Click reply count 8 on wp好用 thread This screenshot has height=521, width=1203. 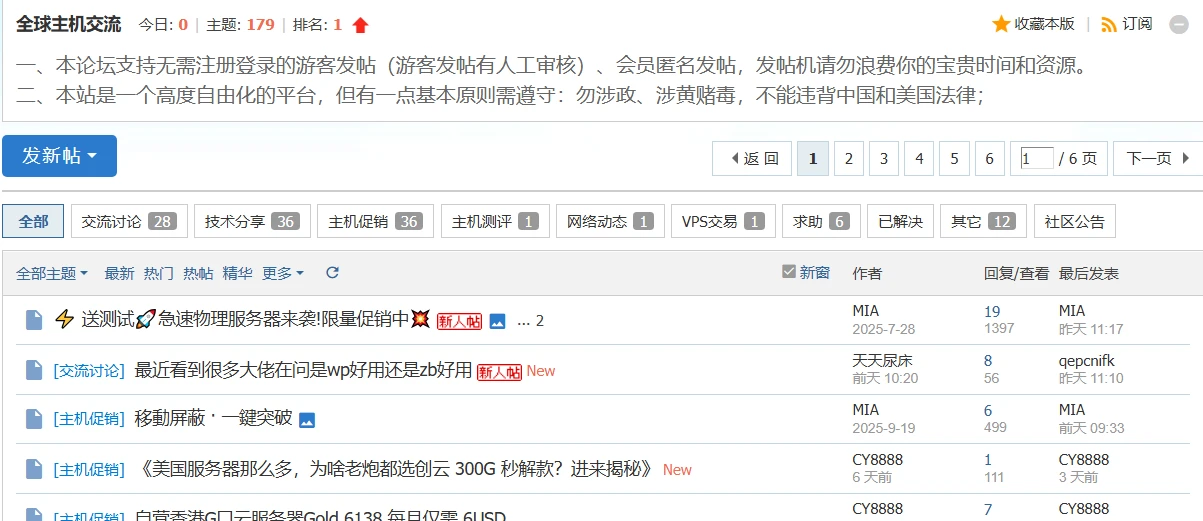pos(988,361)
